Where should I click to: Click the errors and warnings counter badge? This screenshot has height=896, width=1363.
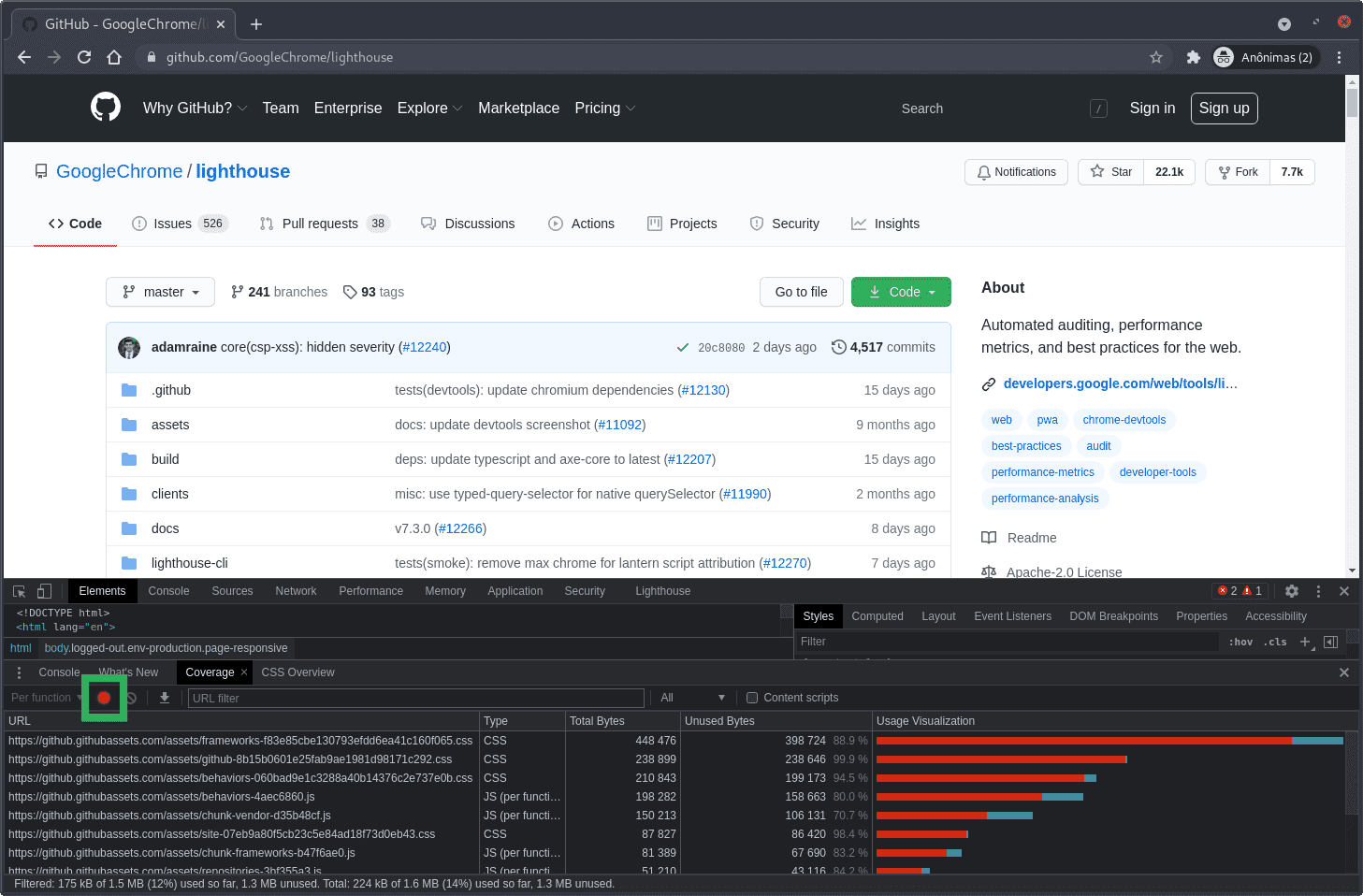pyautogui.click(x=1240, y=591)
